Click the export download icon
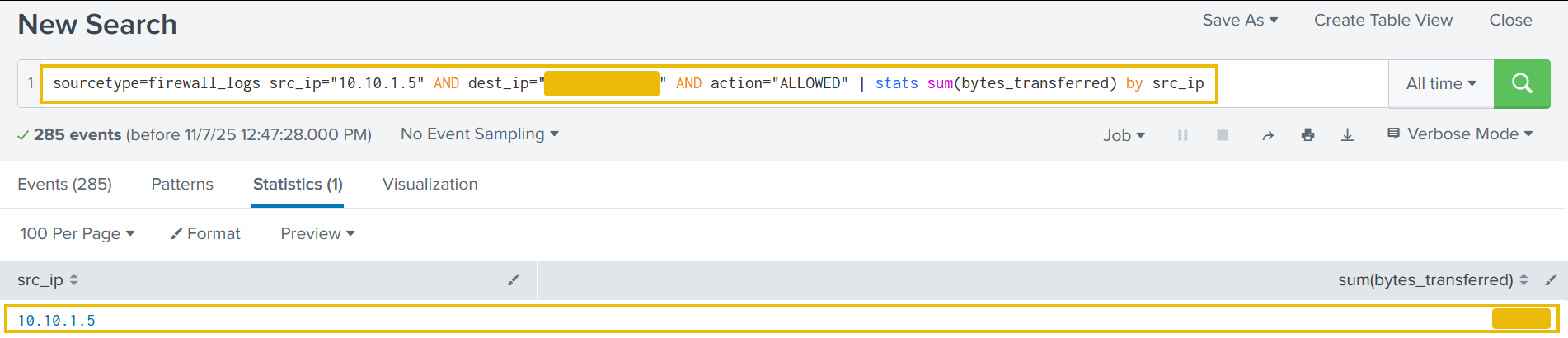This screenshot has height=338, width=1568. click(1347, 135)
